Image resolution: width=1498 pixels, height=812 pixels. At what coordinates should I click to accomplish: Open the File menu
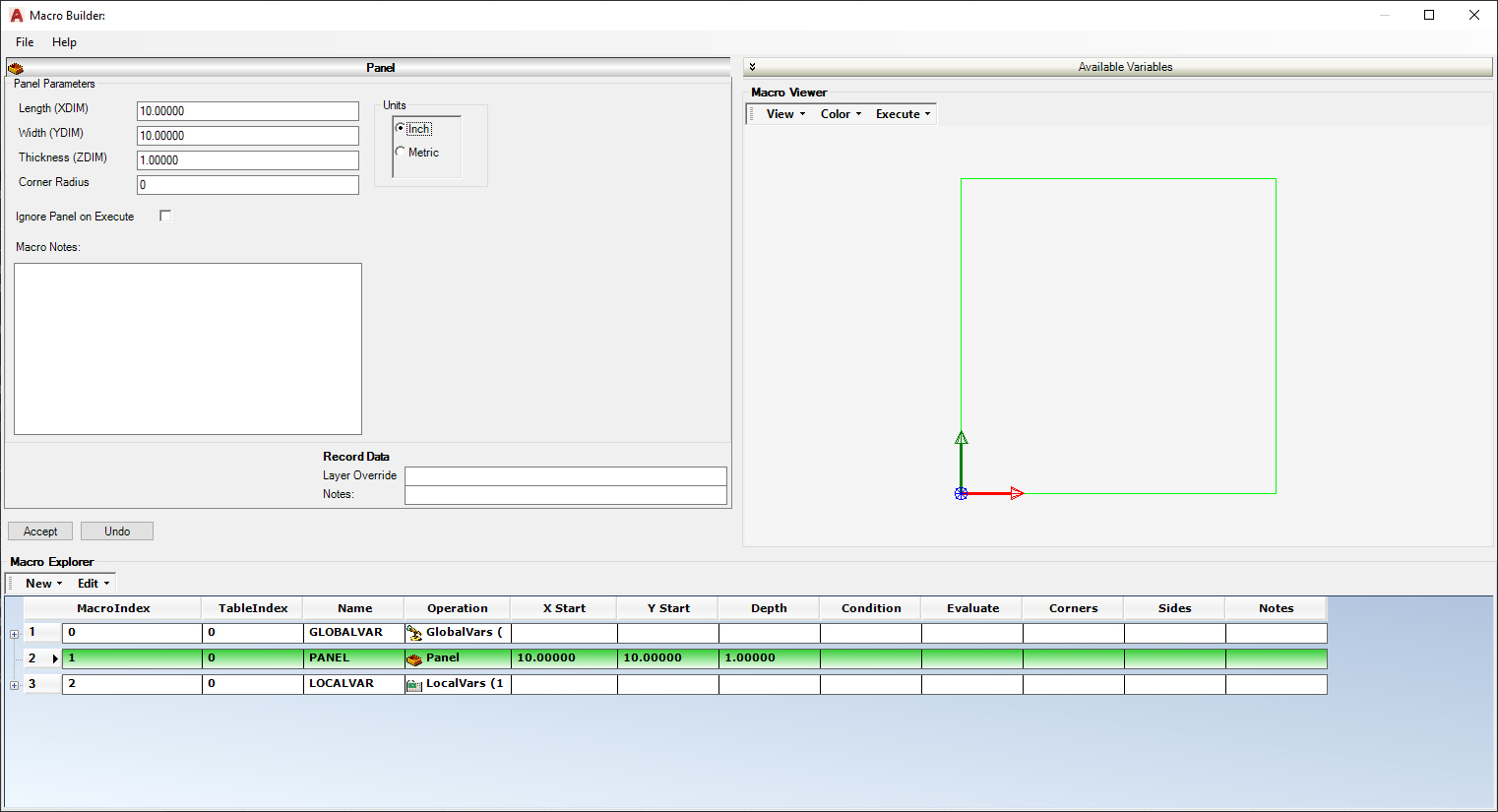click(24, 42)
